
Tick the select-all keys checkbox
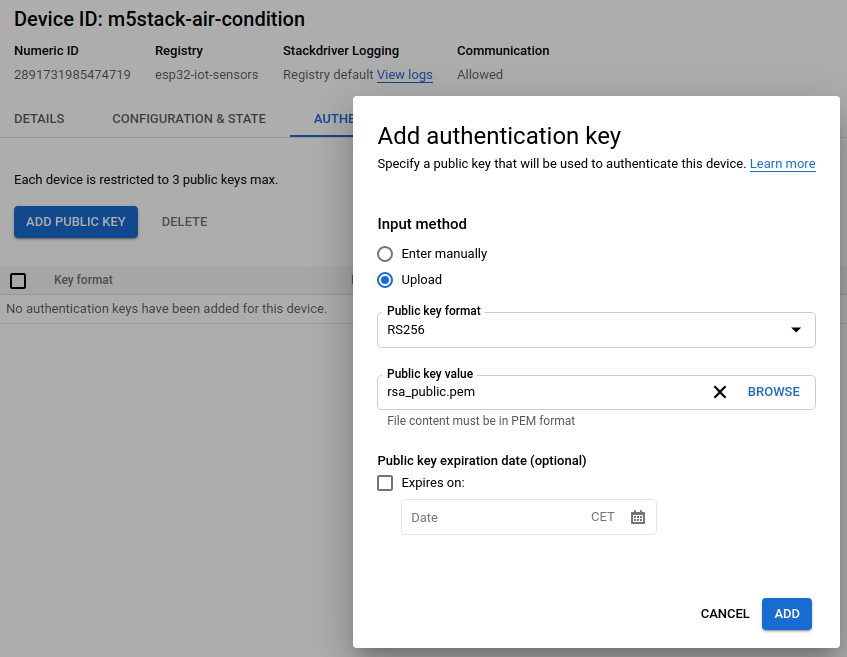(x=18, y=281)
